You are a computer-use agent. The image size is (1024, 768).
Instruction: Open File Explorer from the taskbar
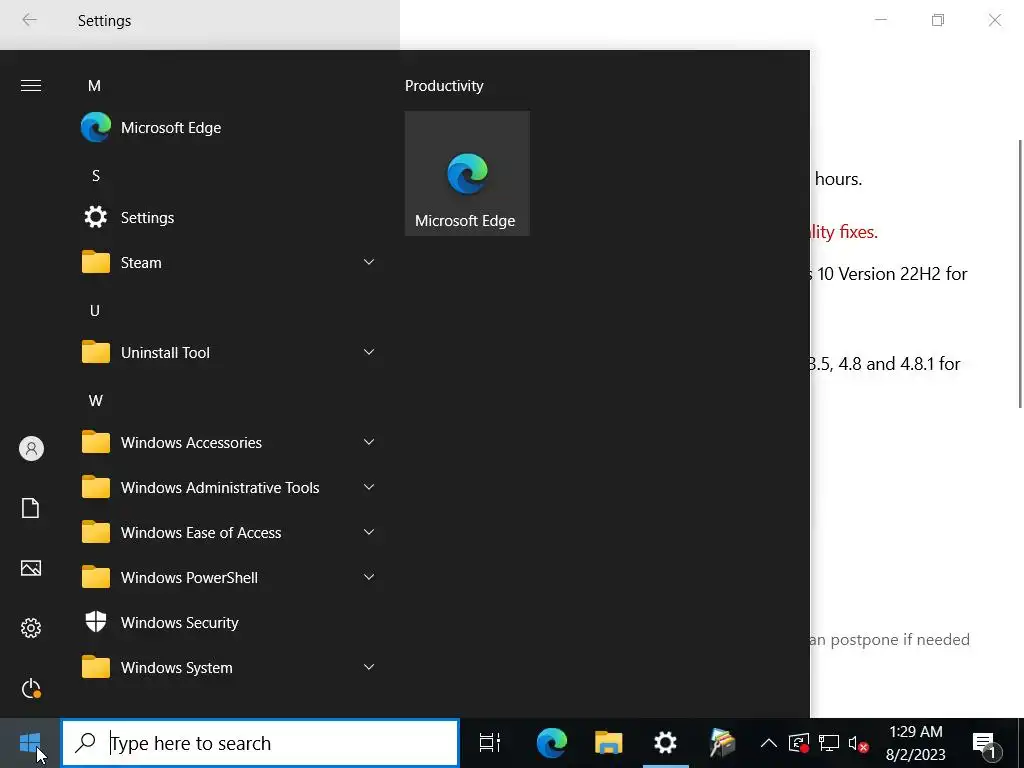tap(609, 743)
